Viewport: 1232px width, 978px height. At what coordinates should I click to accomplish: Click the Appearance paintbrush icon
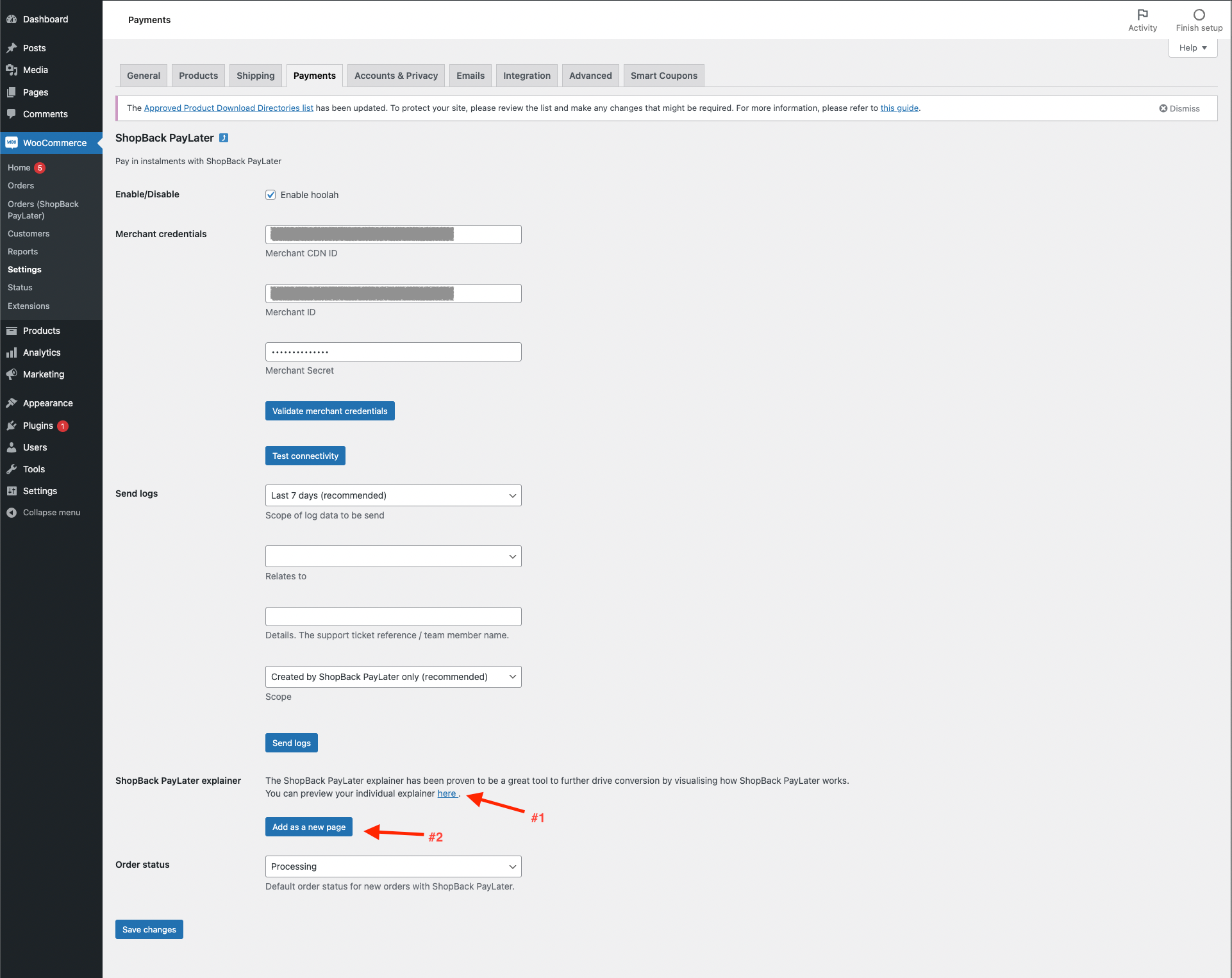pyautogui.click(x=12, y=403)
